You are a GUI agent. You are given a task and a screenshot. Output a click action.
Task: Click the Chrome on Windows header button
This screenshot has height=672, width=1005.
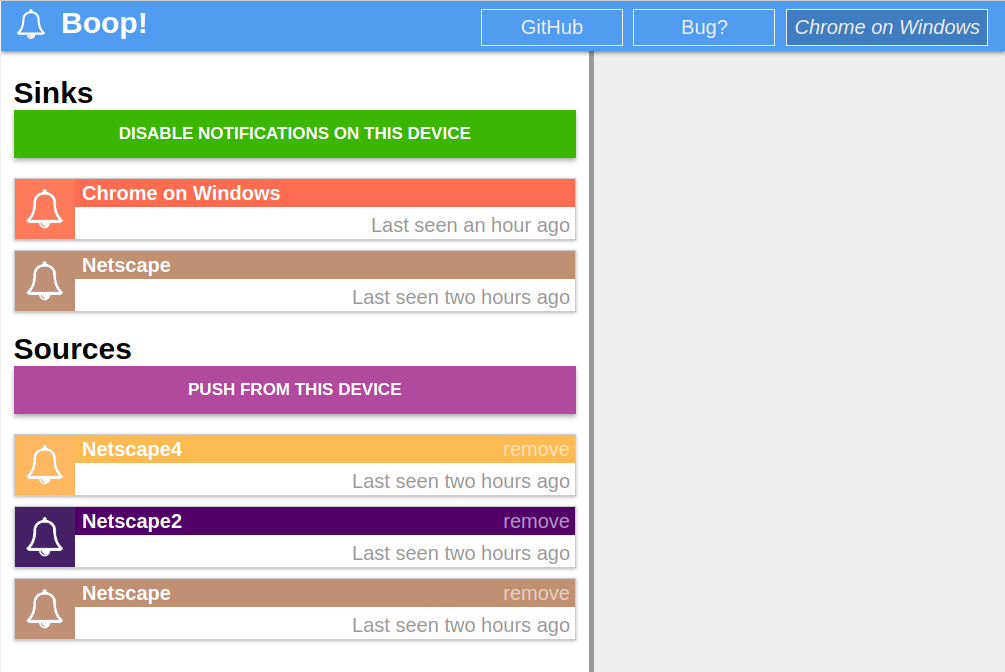pyautogui.click(x=887, y=28)
